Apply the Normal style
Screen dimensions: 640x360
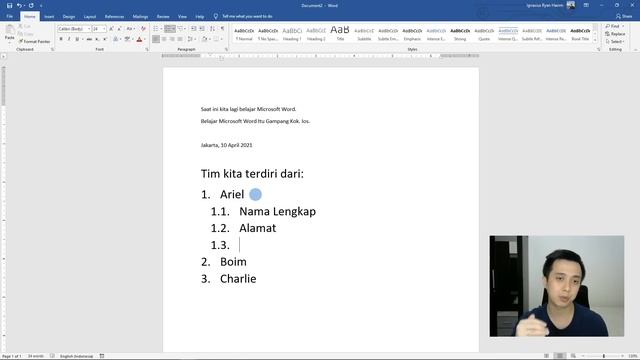244,34
